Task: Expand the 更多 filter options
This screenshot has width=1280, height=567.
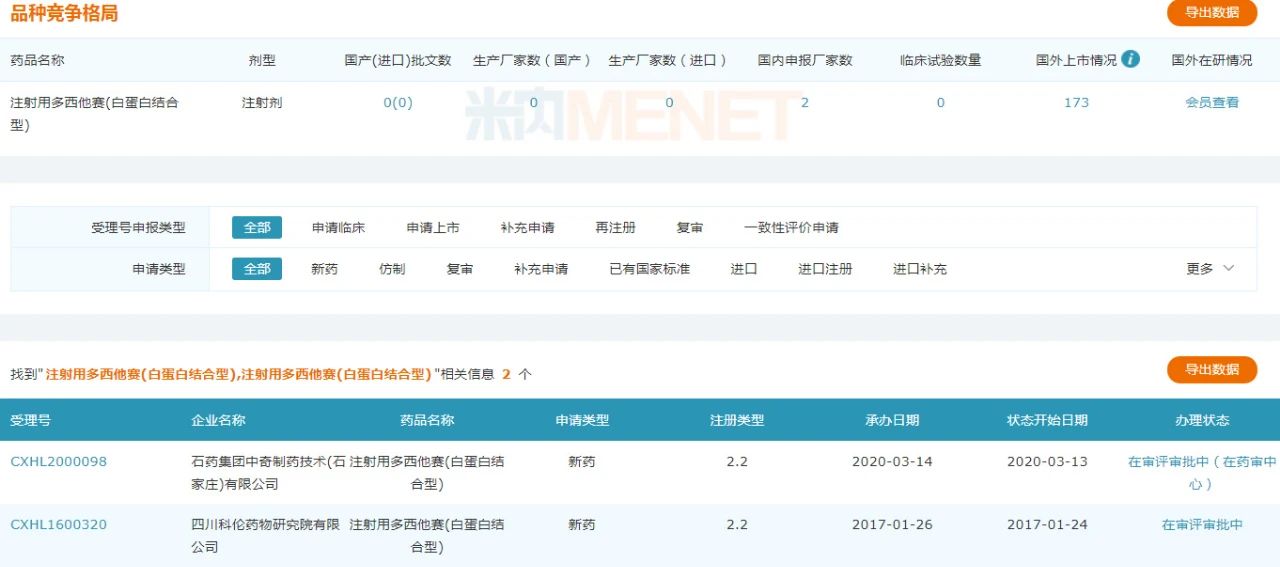Action: 1210,269
